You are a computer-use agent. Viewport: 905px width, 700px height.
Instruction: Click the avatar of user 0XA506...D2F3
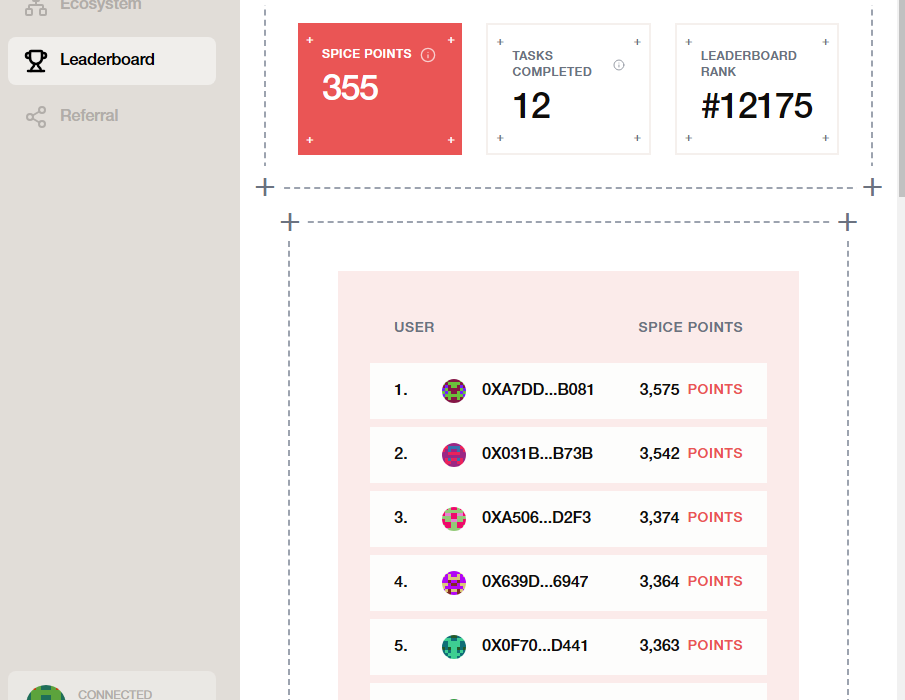point(454,519)
